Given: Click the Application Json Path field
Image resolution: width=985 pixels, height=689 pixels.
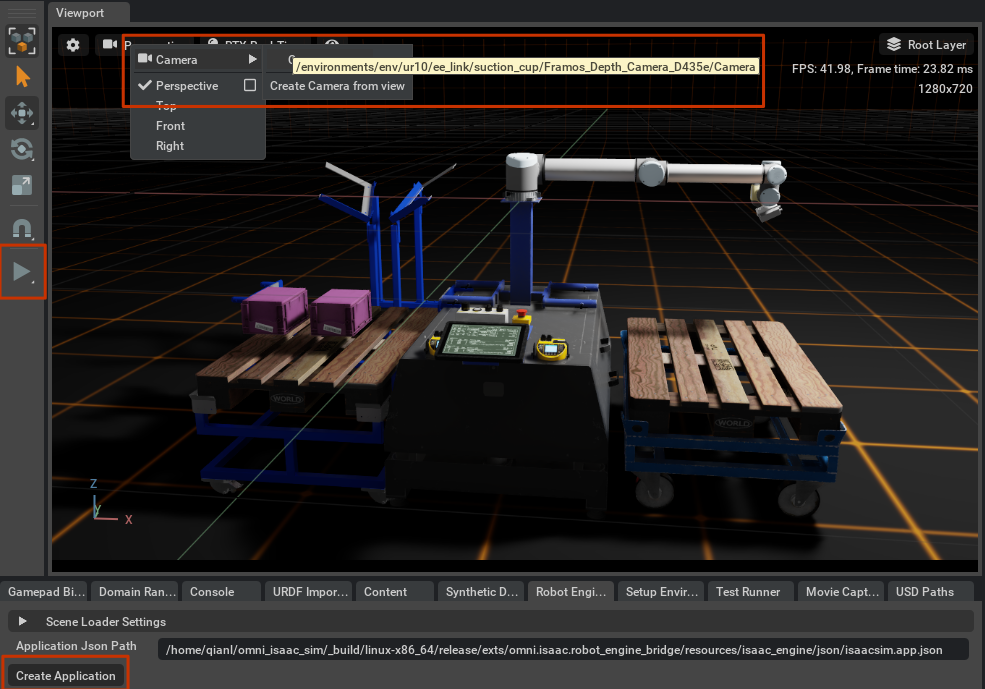Looking at the screenshot, I should coord(563,649).
